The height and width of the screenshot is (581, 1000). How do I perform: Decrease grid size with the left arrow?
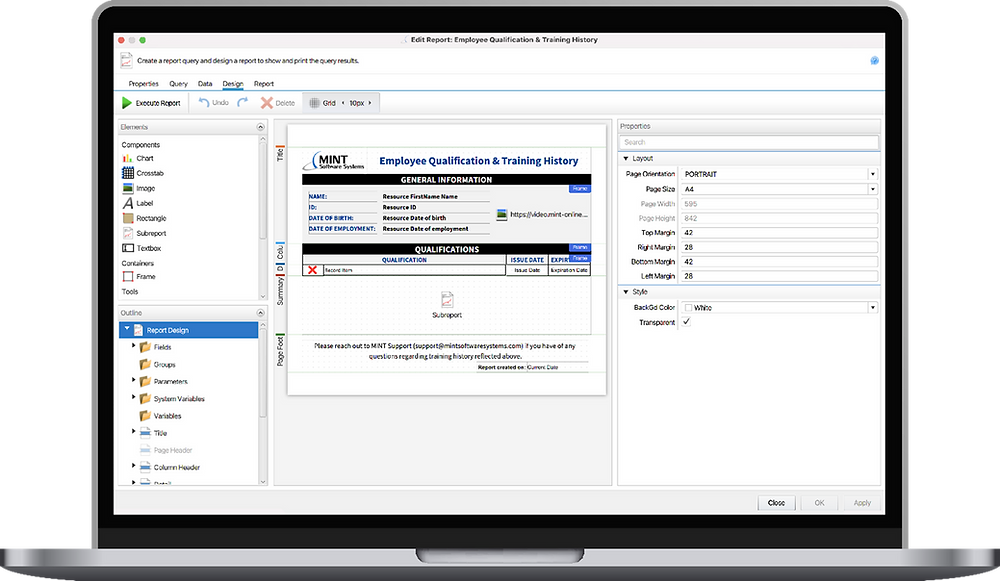(x=343, y=103)
